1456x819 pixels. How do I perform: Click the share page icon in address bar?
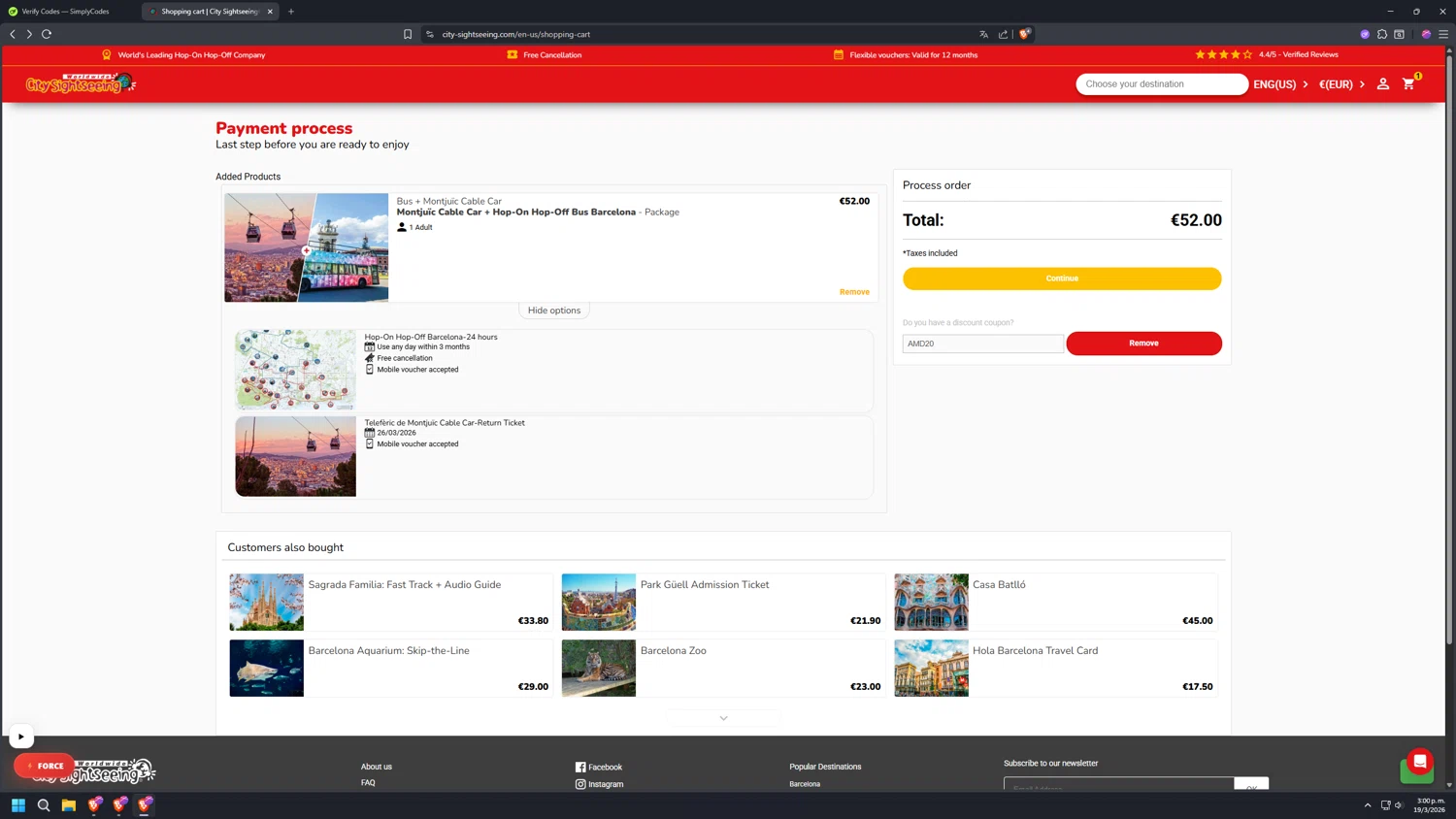[x=1003, y=34]
